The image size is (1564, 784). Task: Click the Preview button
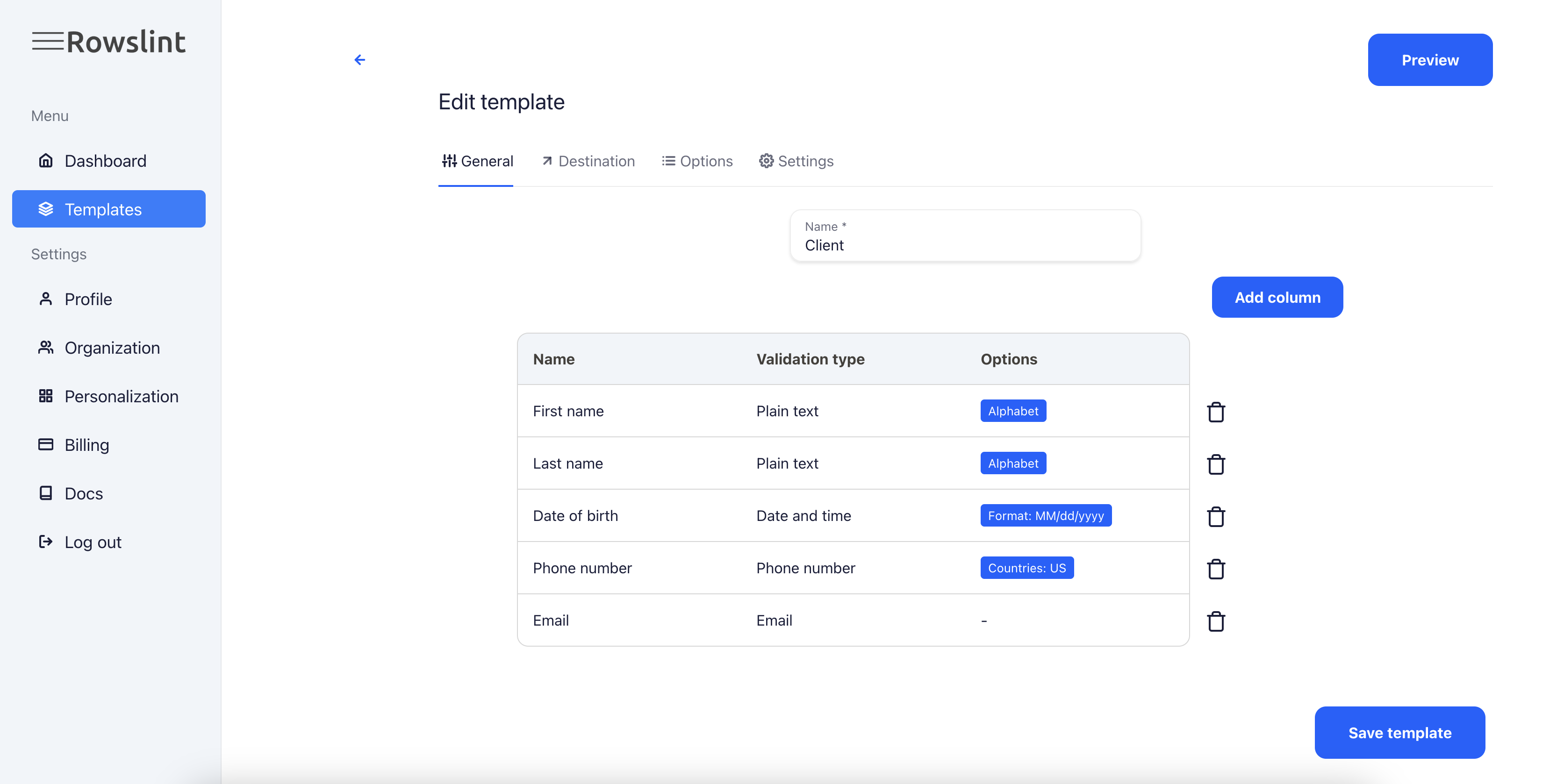click(x=1430, y=59)
